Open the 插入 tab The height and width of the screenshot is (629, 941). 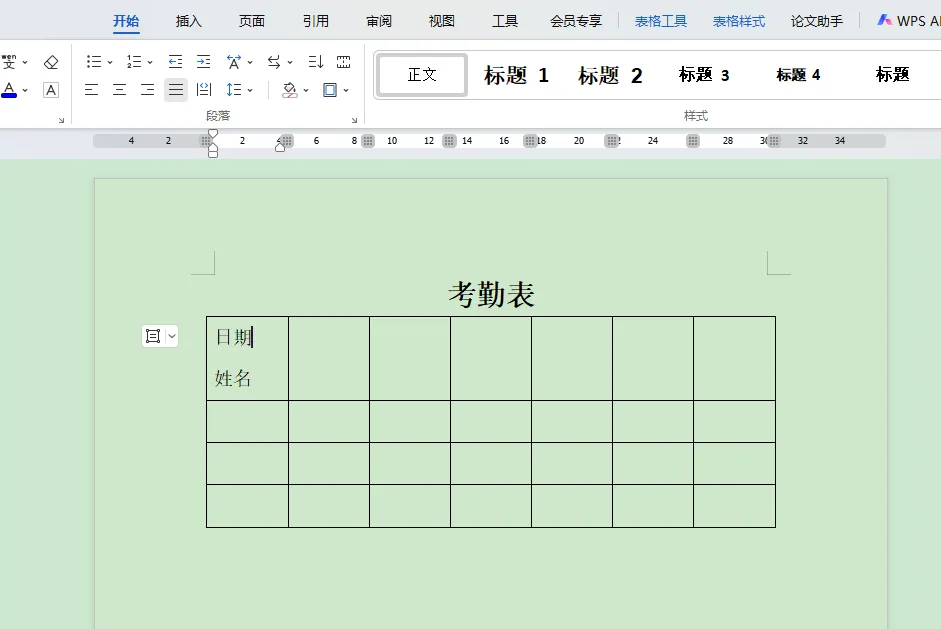click(188, 21)
